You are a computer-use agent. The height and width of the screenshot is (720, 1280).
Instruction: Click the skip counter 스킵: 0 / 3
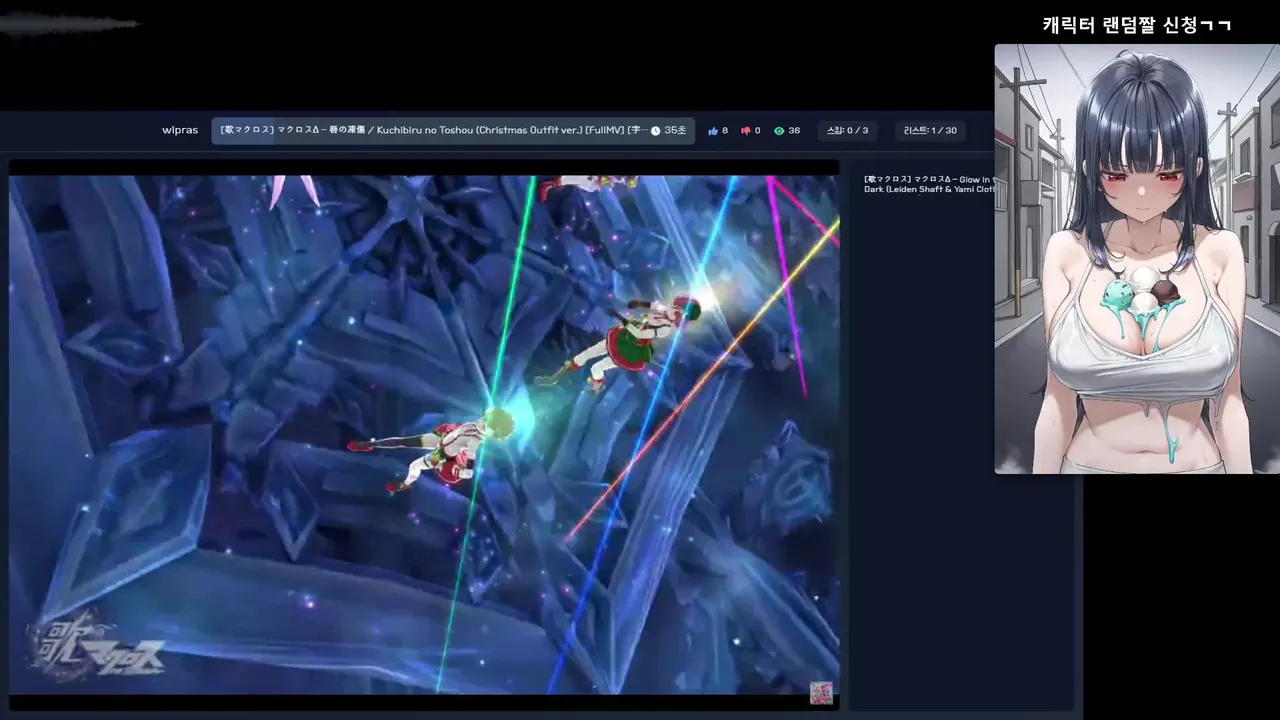(x=847, y=131)
